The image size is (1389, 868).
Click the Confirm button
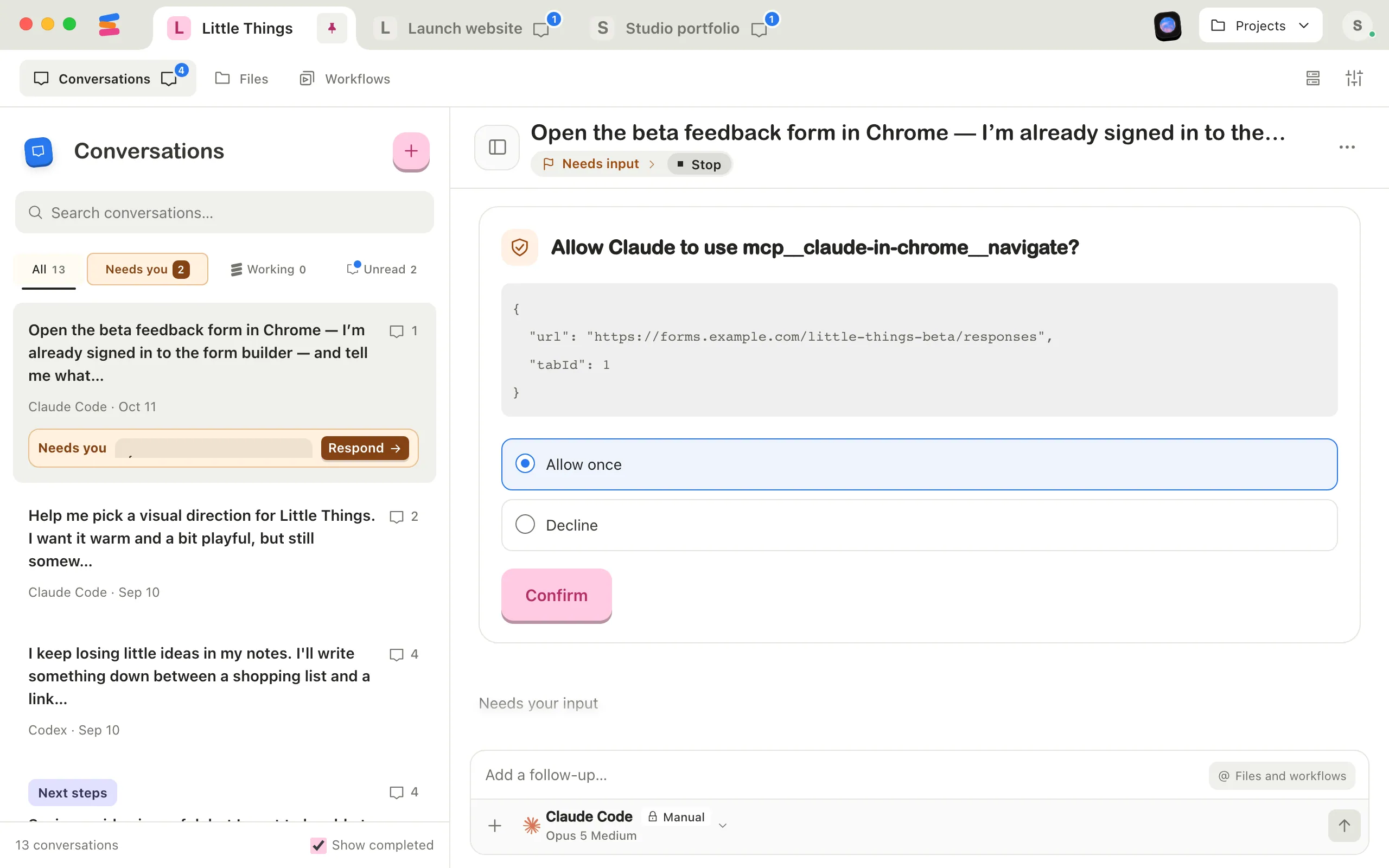click(556, 595)
